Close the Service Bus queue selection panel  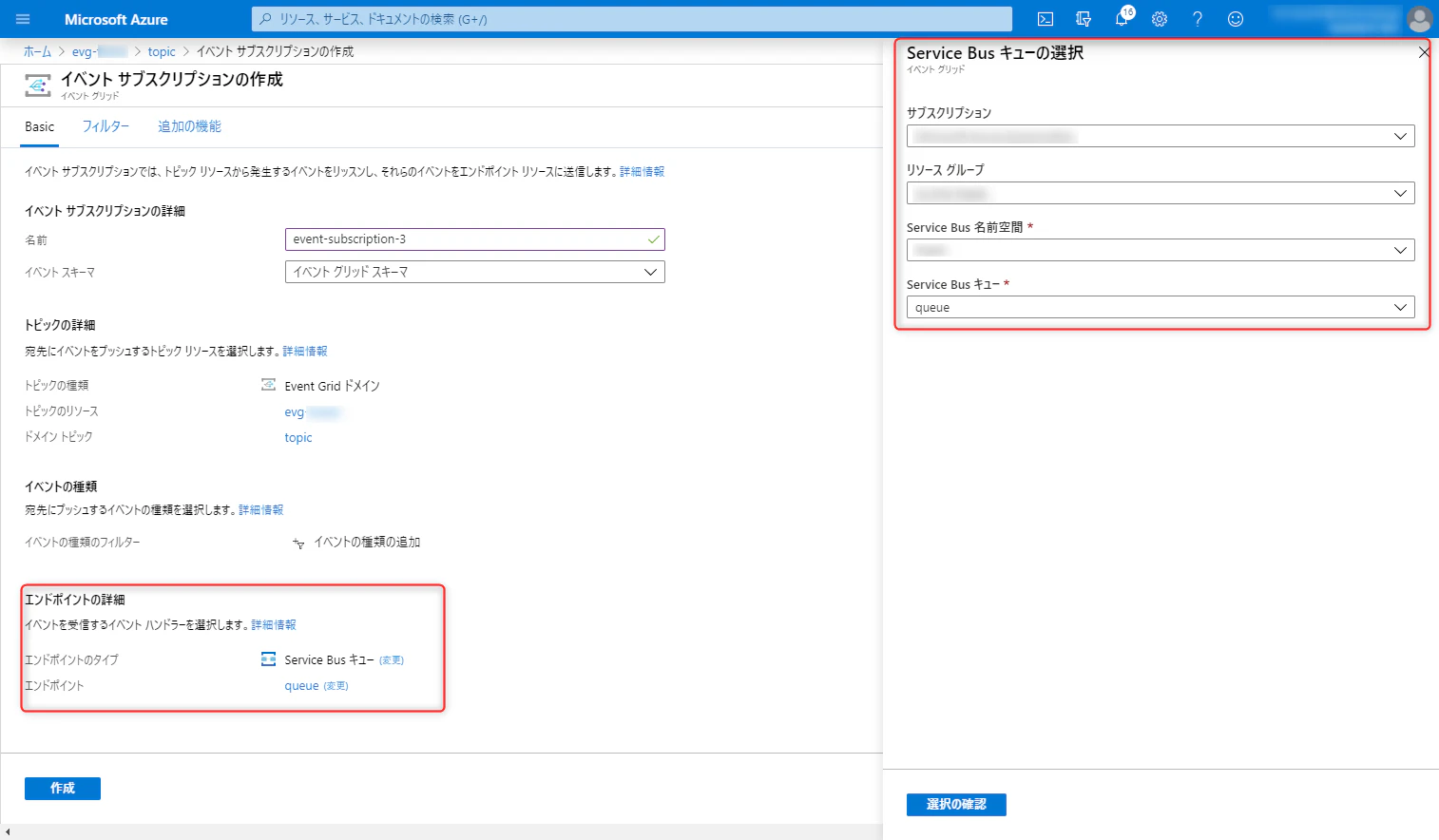pyautogui.click(x=1424, y=52)
